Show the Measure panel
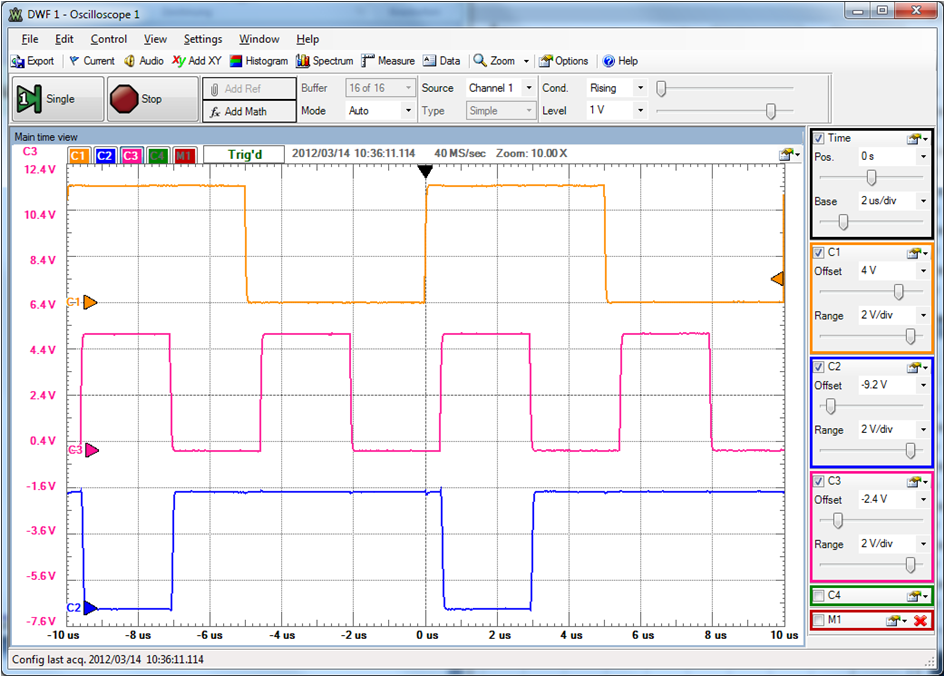The width and height of the screenshot is (945, 677). [x=388, y=61]
